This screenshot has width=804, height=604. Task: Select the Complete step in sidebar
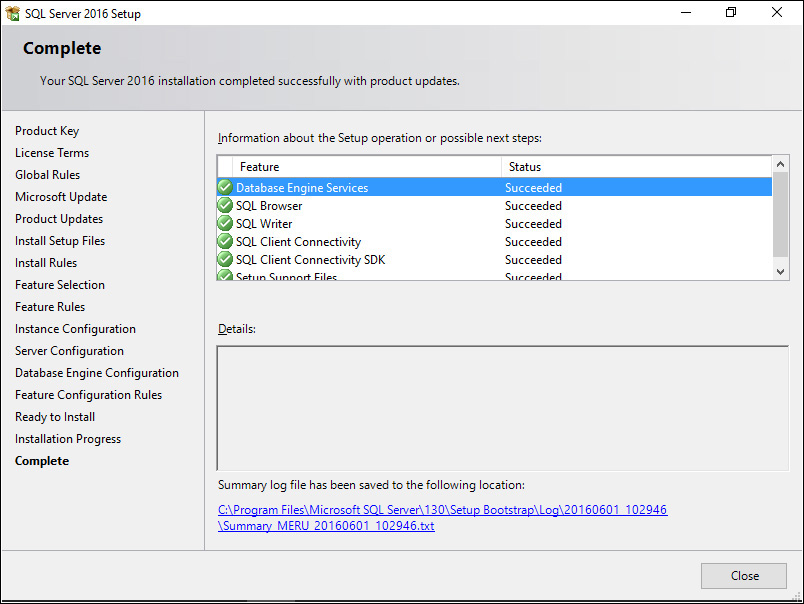(42, 461)
